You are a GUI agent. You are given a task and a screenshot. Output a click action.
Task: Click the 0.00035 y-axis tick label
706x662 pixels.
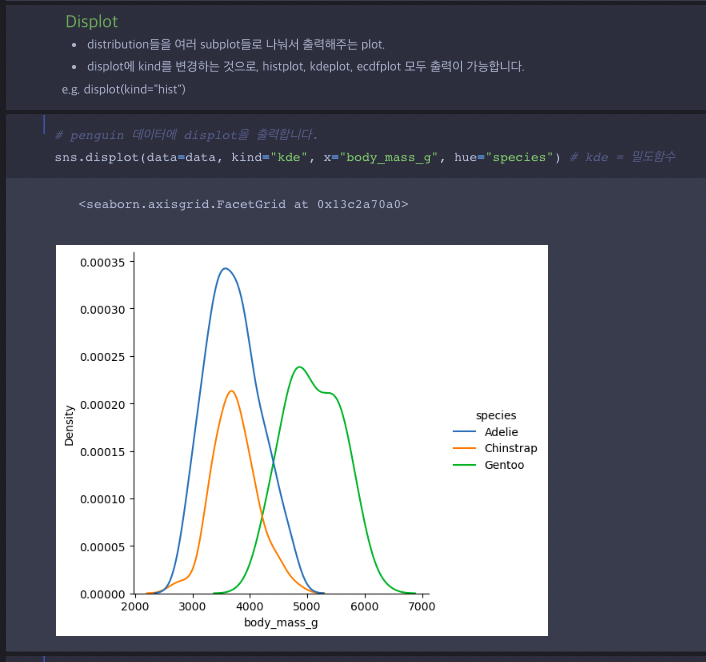[x=103, y=263]
